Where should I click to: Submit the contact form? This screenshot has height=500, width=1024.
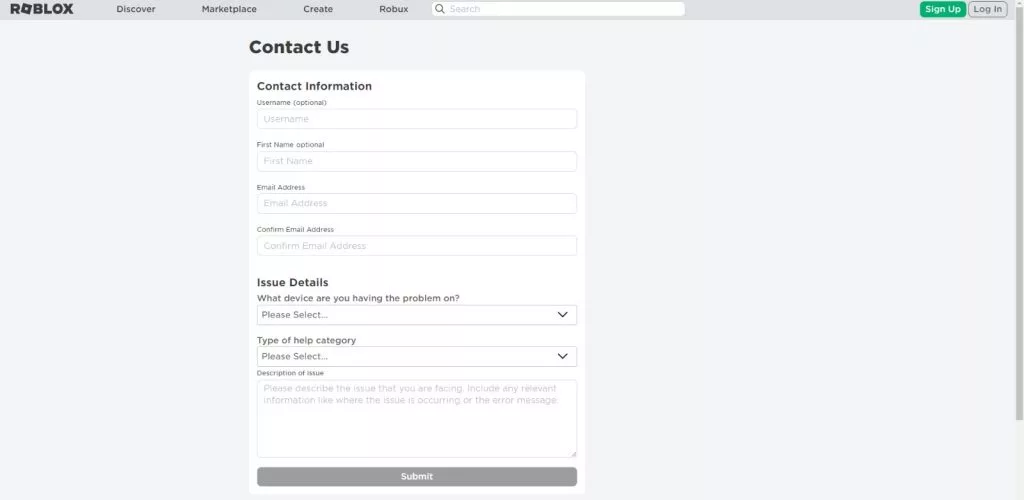click(x=417, y=477)
